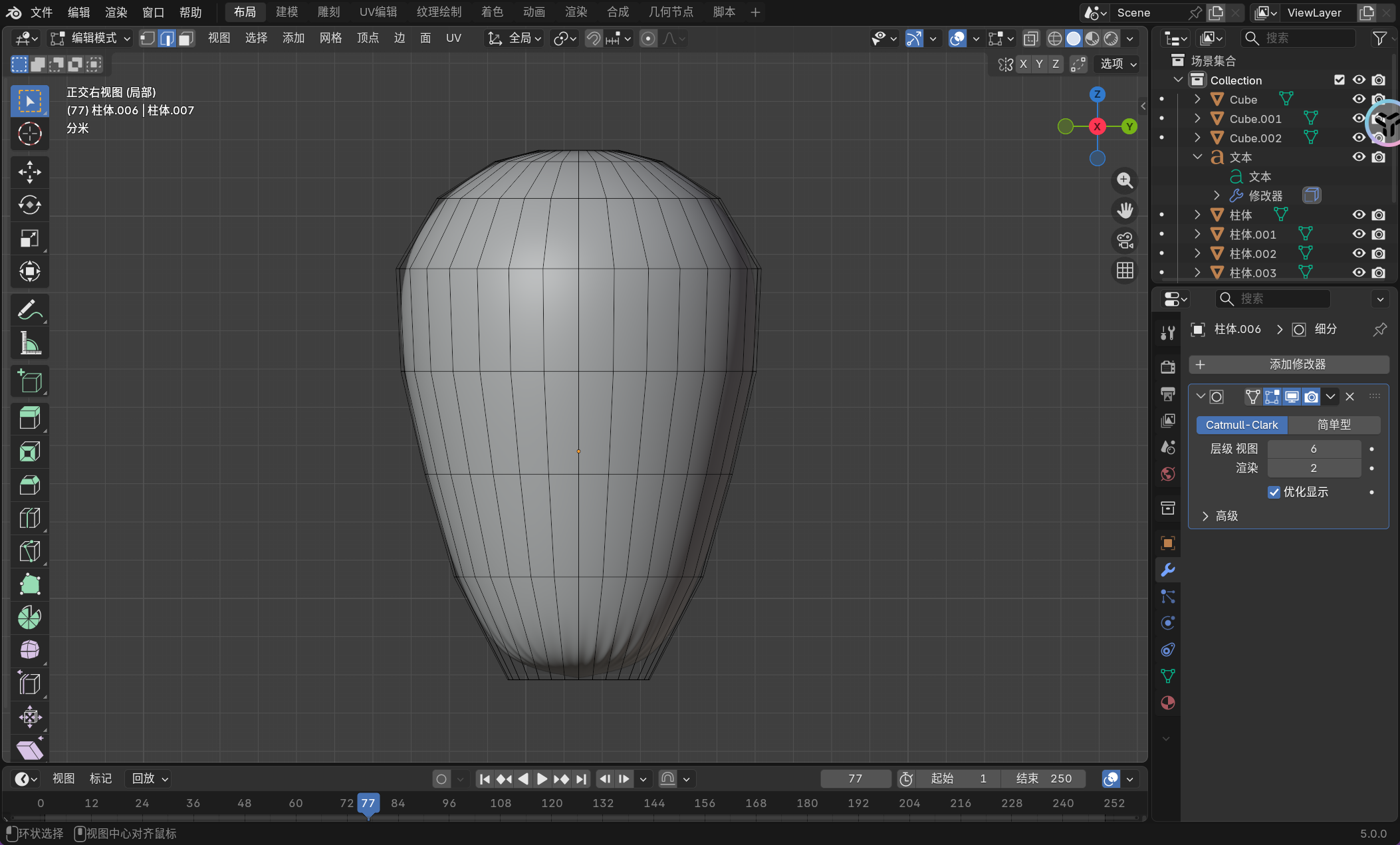
Task: Disable the 优化显示 checkbox
Action: point(1274,492)
